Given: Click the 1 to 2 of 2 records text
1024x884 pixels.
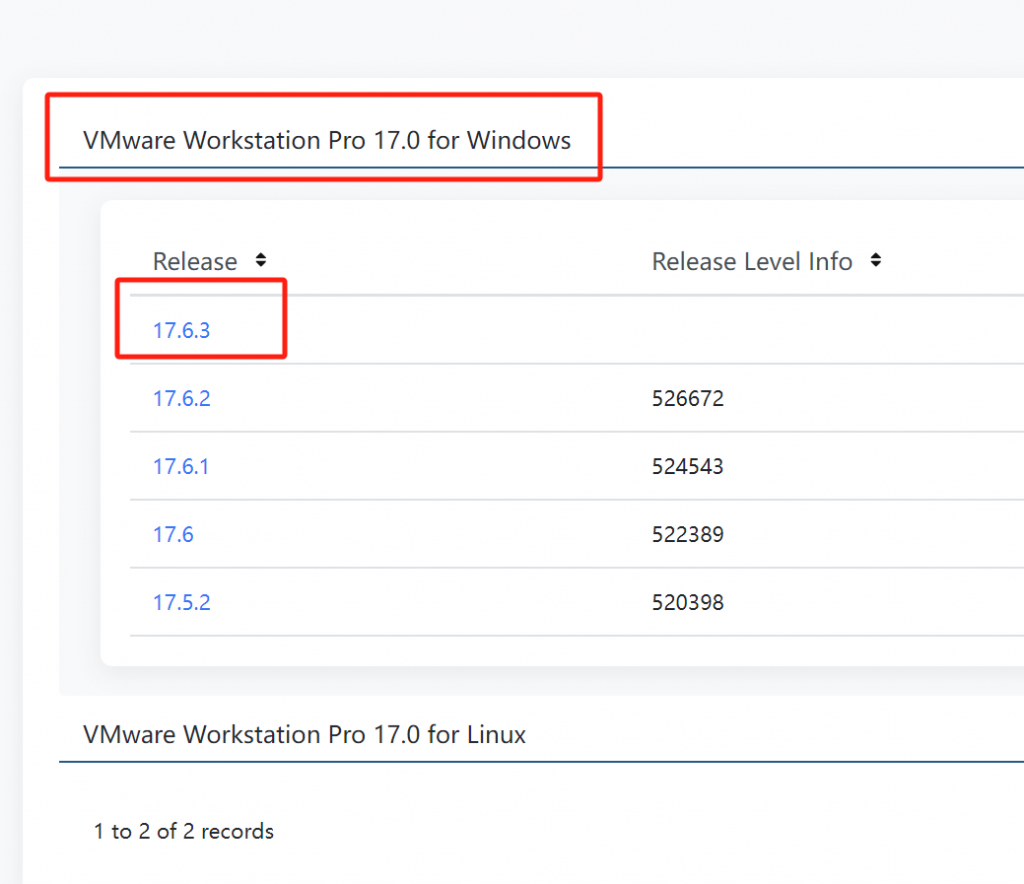Looking at the screenshot, I should pyautogui.click(x=184, y=831).
